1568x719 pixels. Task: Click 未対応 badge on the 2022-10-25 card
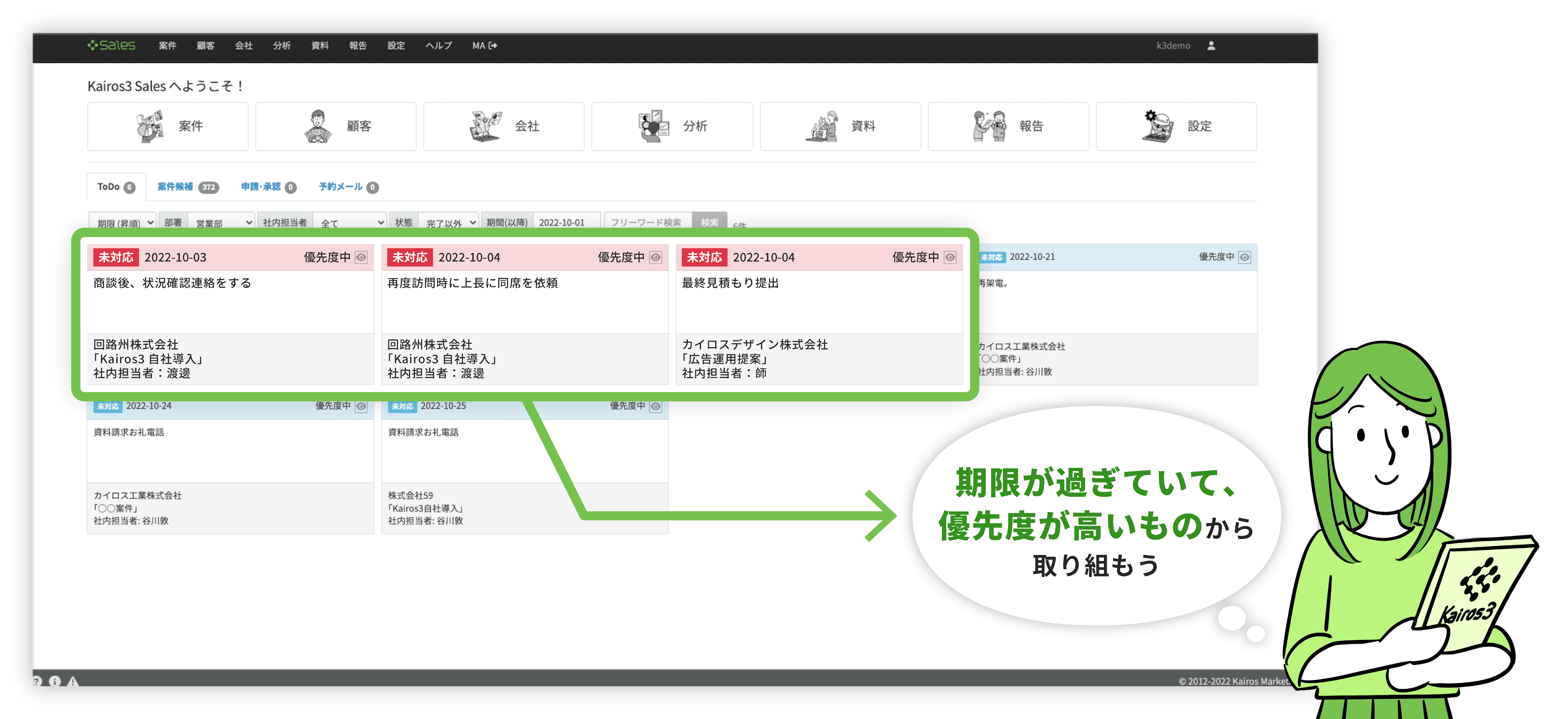(x=402, y=406)
